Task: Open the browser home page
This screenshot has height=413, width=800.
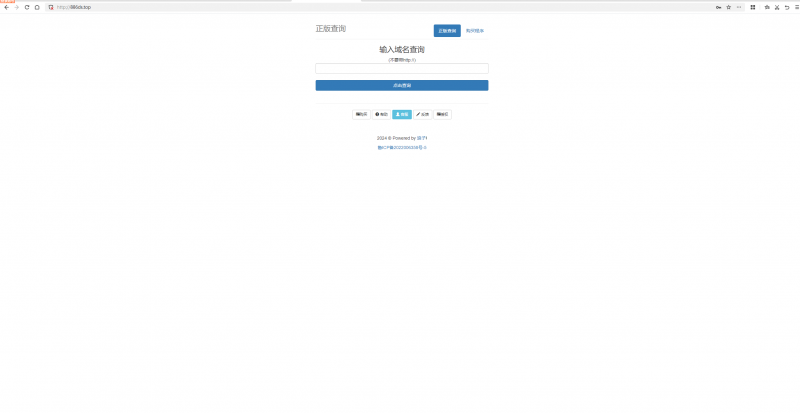Action: point(37,7)
